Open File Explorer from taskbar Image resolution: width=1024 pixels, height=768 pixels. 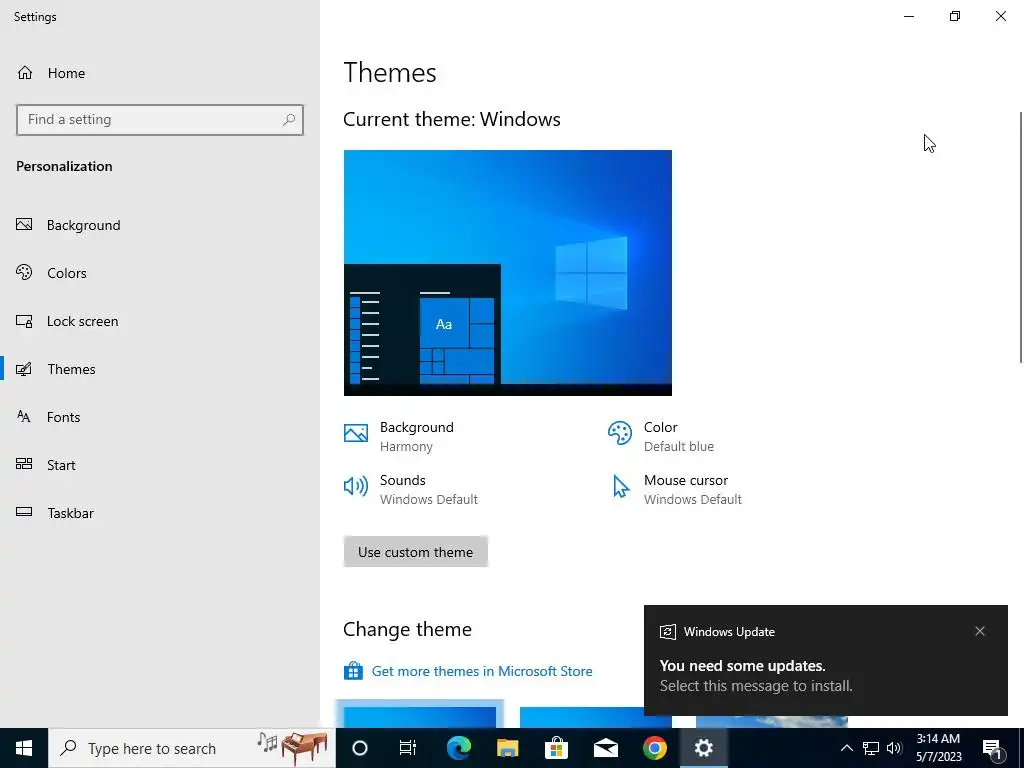click(507, 748)
